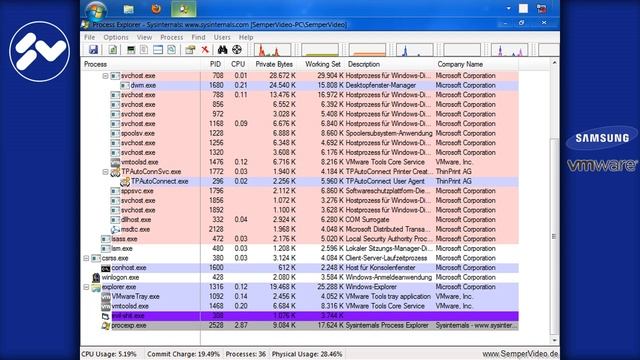This screenshot has width=640, height=360.
Task: Open the green commit history mini graph
Action: point(320,50)
